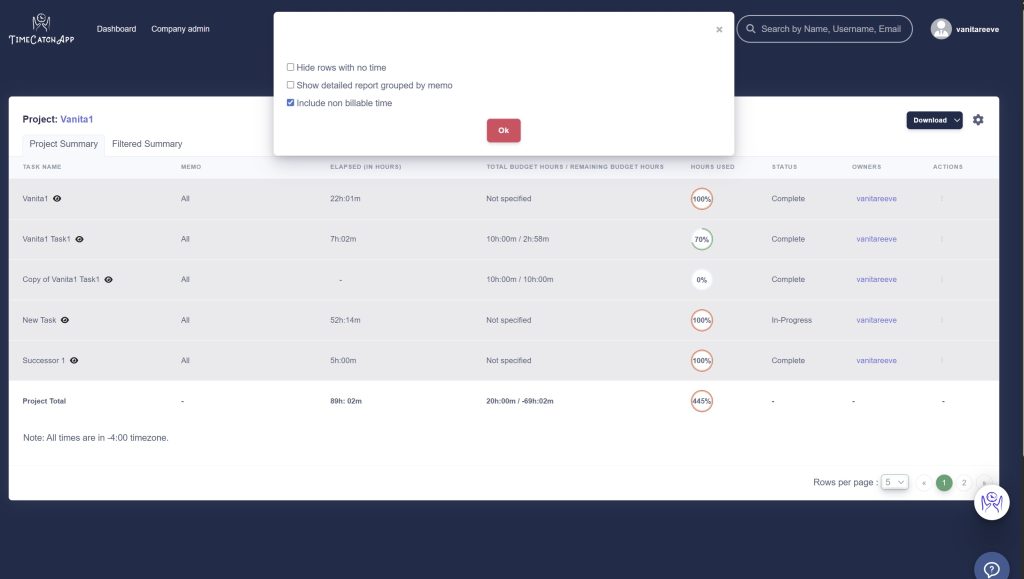The image size is (1024, 579).
Task: Click the vanitareeve user avatar
Action: click(941, 29)
